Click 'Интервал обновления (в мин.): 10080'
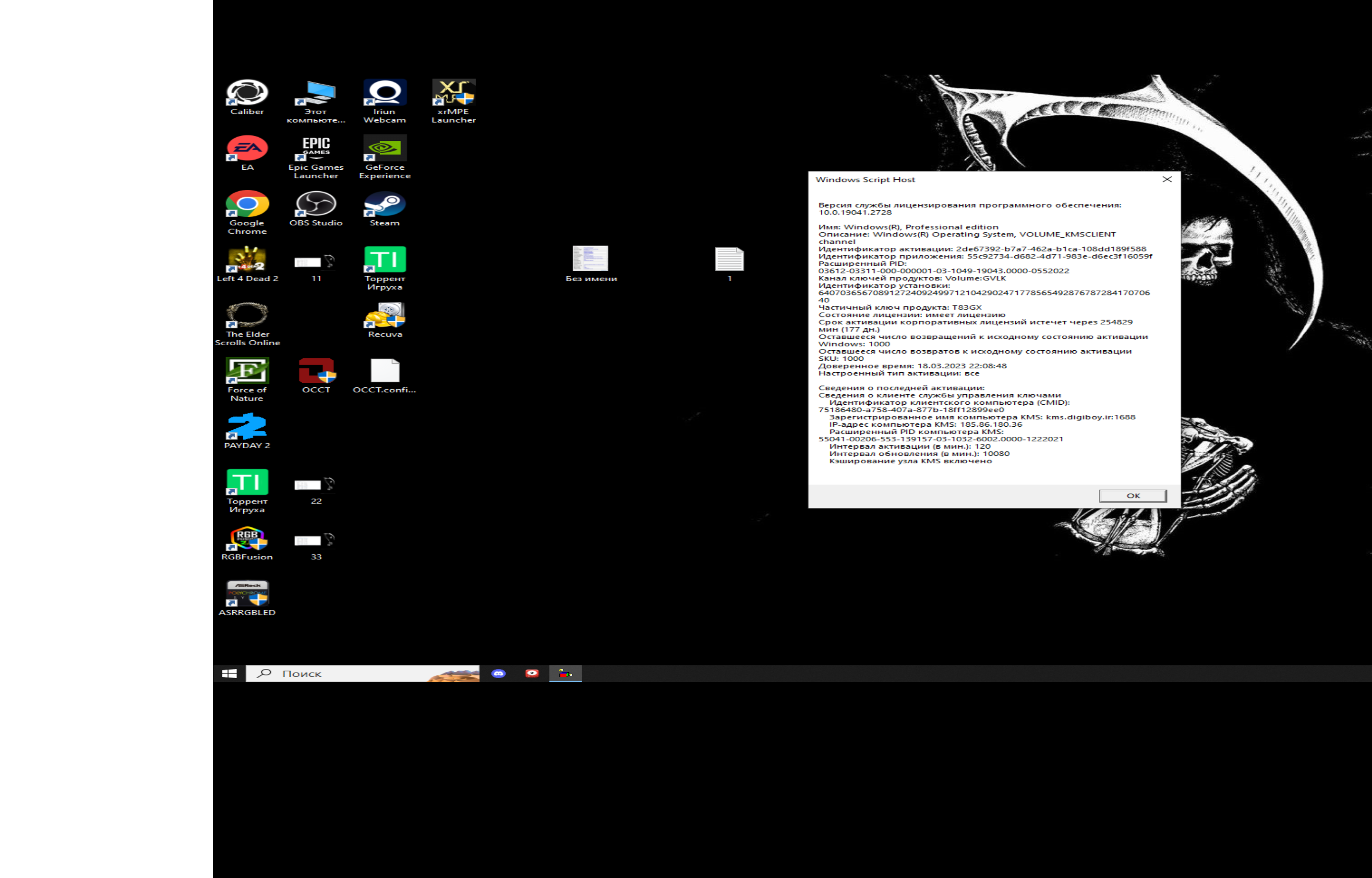The image size is (1372, 878). coord(919,454)
